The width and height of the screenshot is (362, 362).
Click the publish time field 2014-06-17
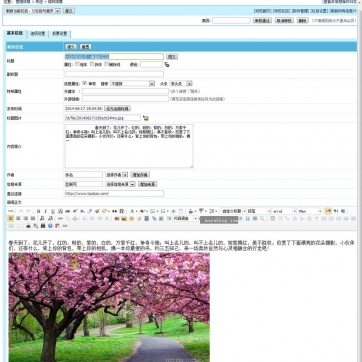tap(83, 109)
